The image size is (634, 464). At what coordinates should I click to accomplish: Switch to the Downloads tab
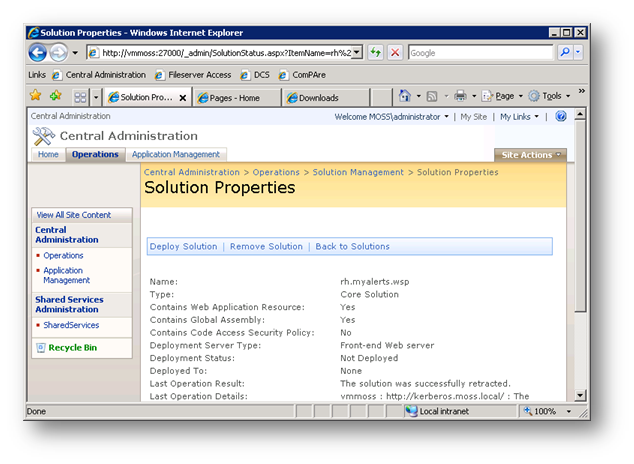326,98
